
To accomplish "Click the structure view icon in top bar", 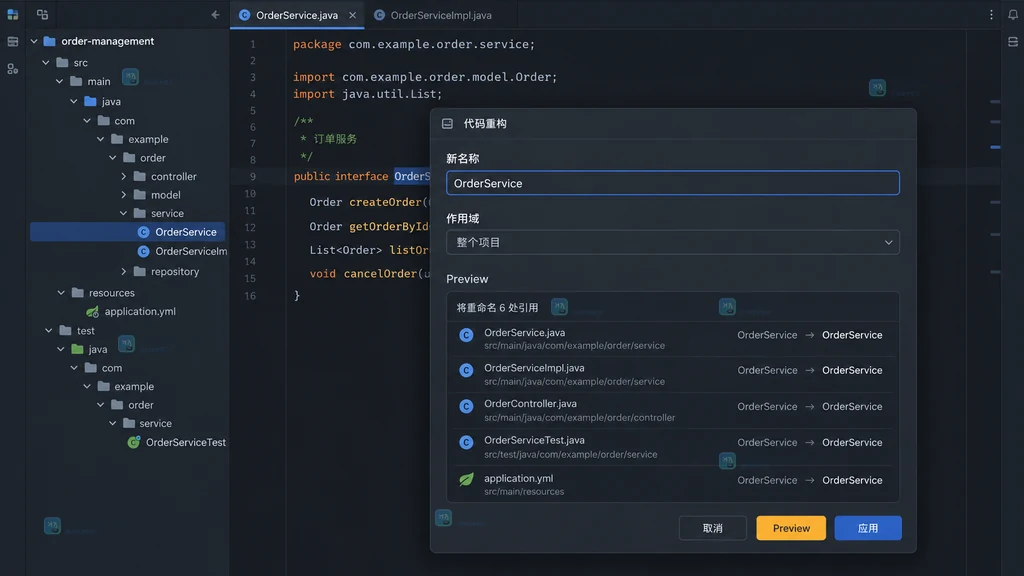I will (x=42, y=14).
